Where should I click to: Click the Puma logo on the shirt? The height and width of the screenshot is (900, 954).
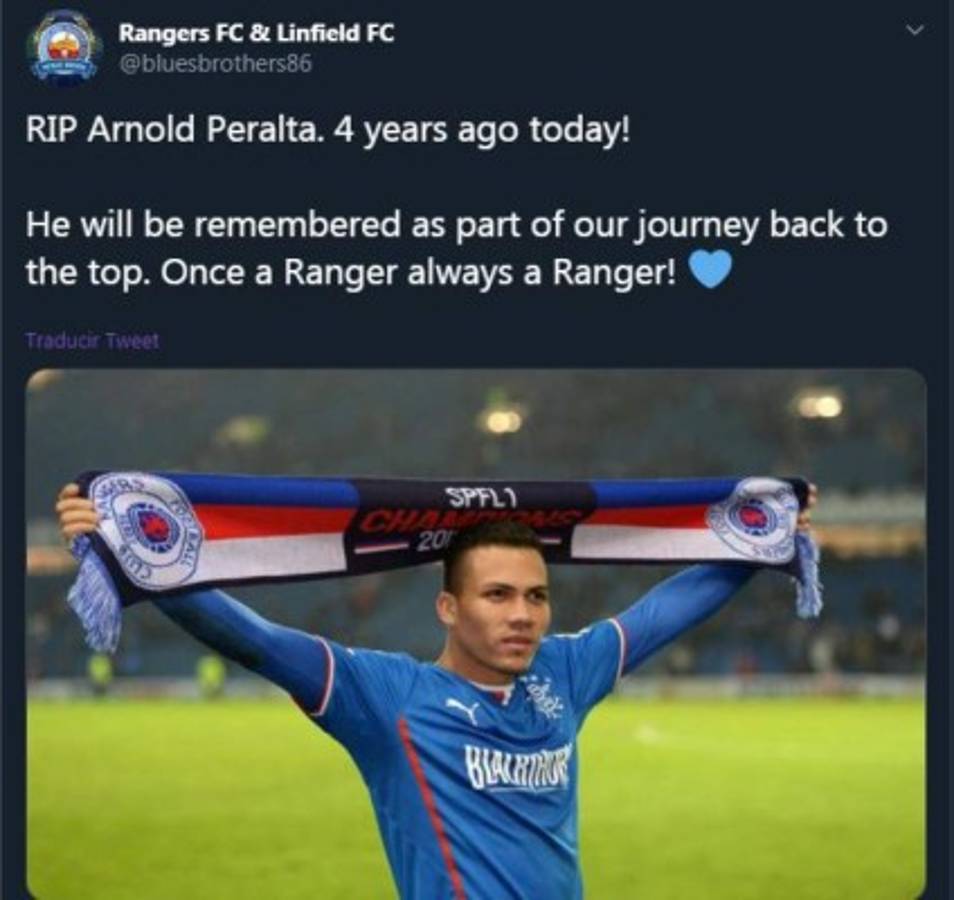(462, 710)
